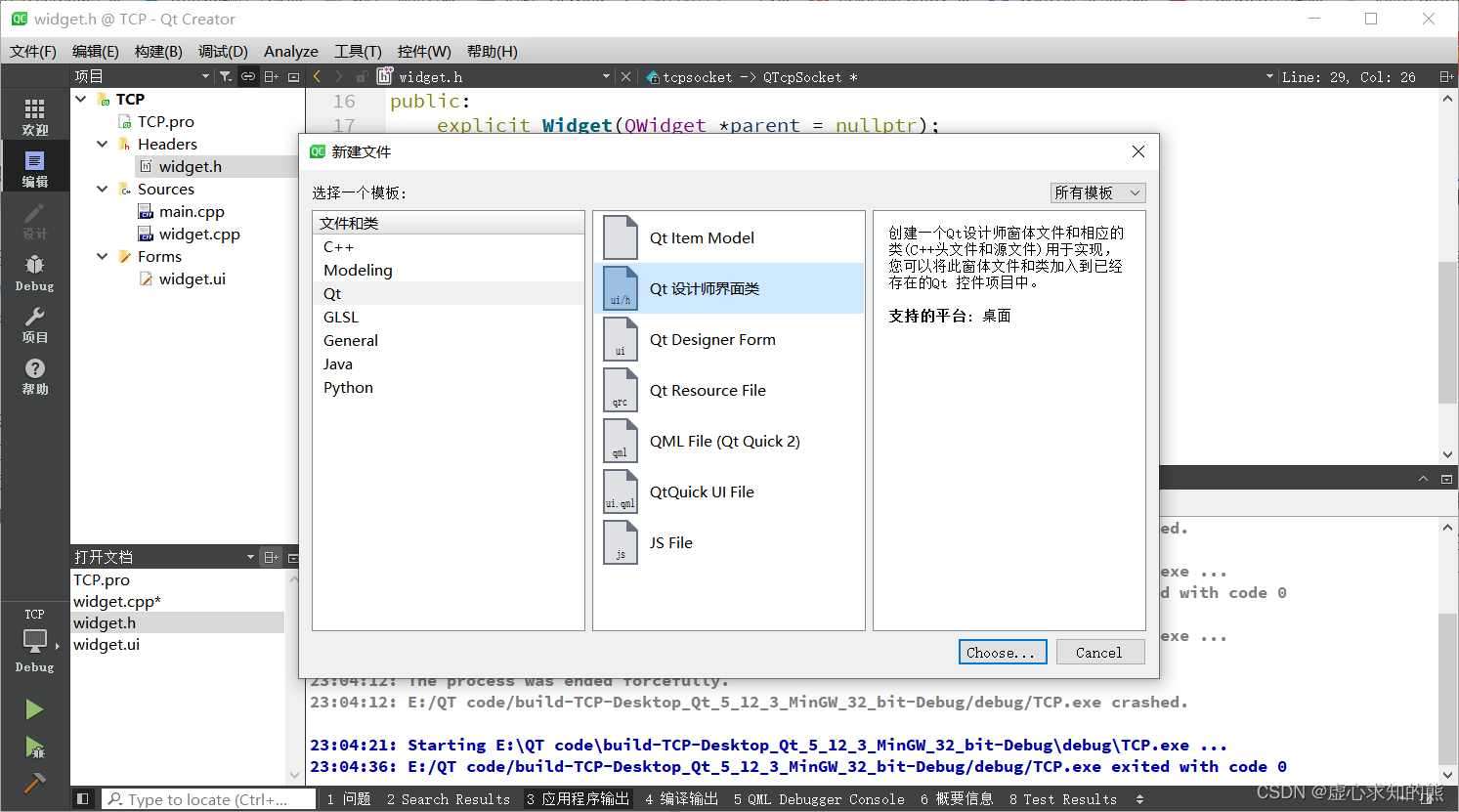Open the 构建(B) menu
Screen dimensions: 1459x812
click(x=158, y=51)
